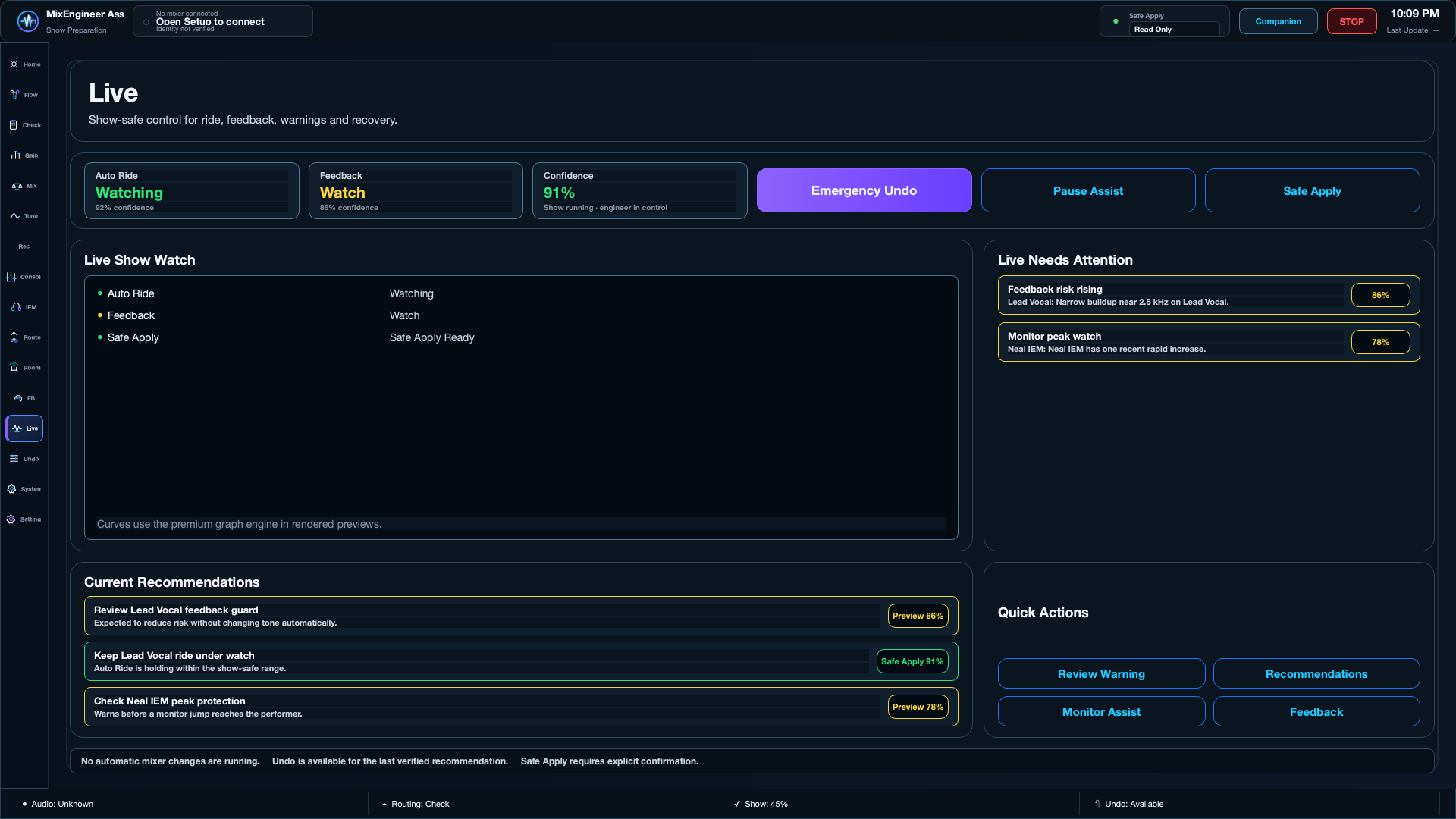1456x819 pixels.
Task: Select the Auto Ride row in Live Show Watch
Action: (521, 293)
